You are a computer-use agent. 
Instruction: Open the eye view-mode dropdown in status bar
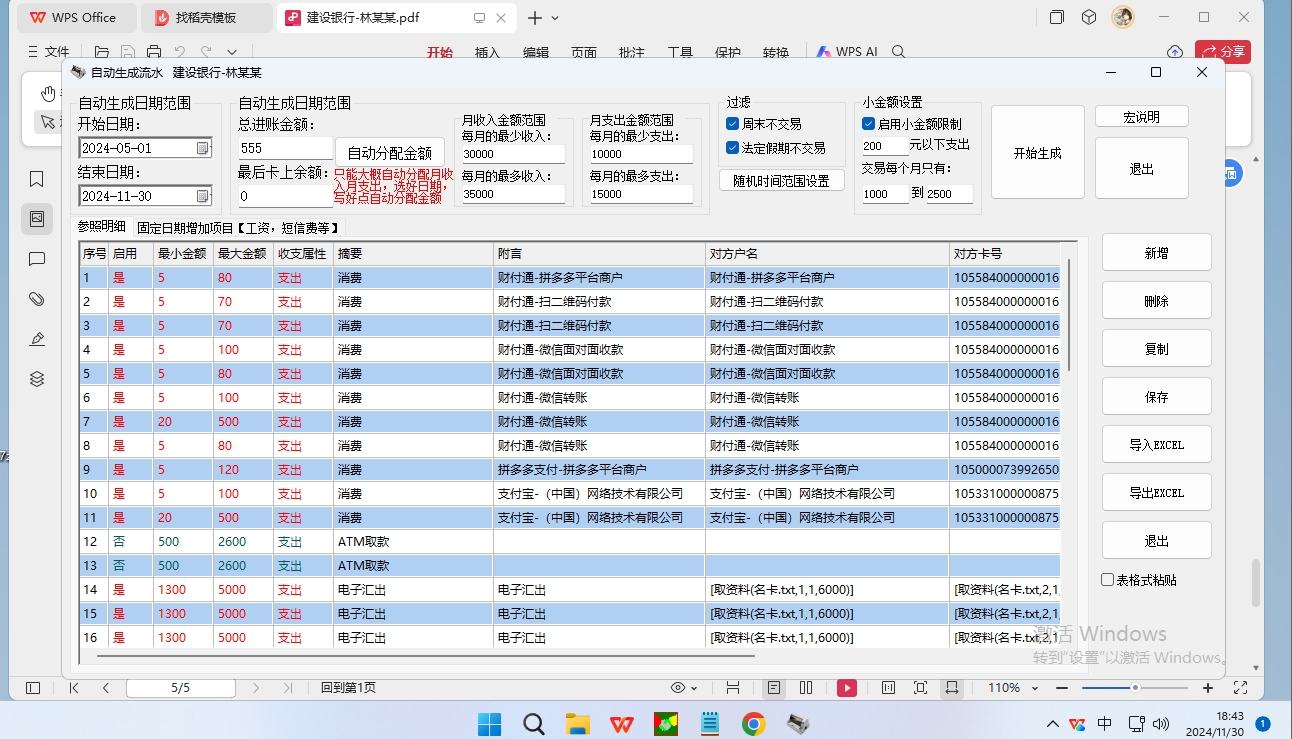tap(684, 688)
